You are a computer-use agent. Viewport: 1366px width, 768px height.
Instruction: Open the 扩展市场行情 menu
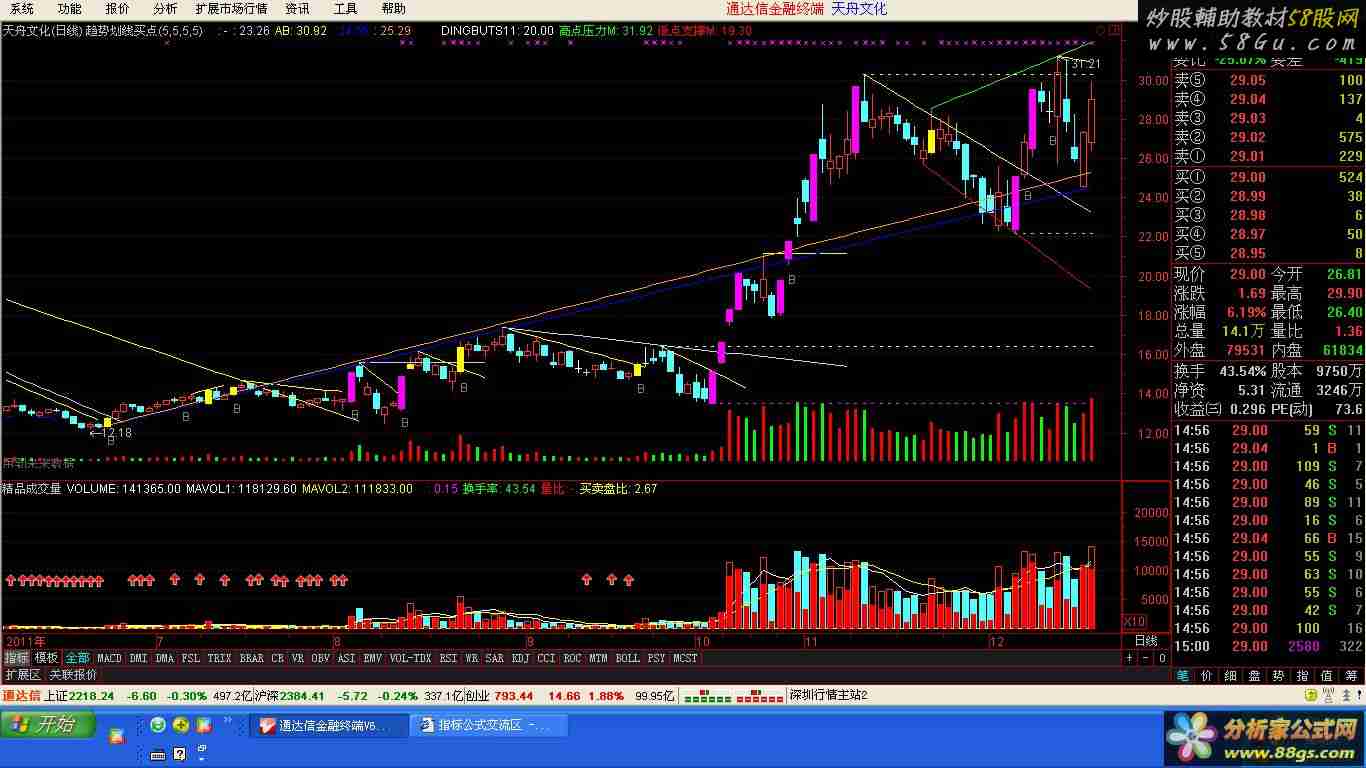tap(231, 9)
